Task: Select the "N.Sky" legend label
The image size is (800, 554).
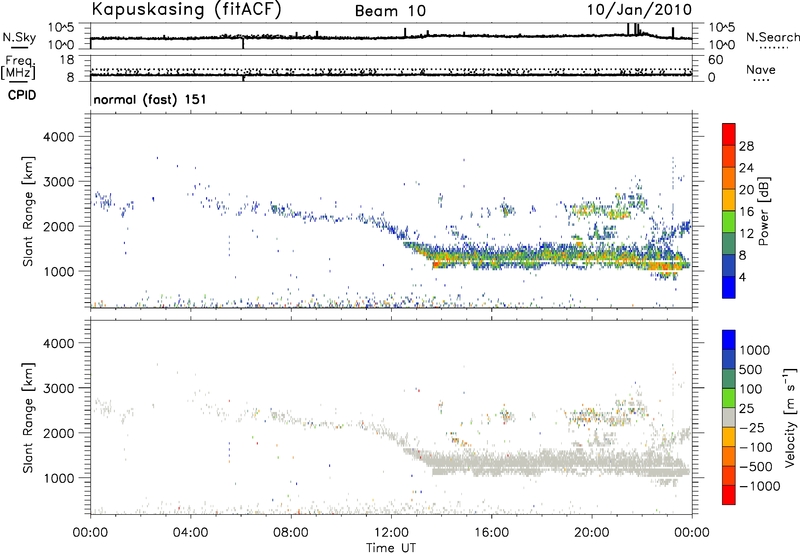Action: tap(19, 37)
